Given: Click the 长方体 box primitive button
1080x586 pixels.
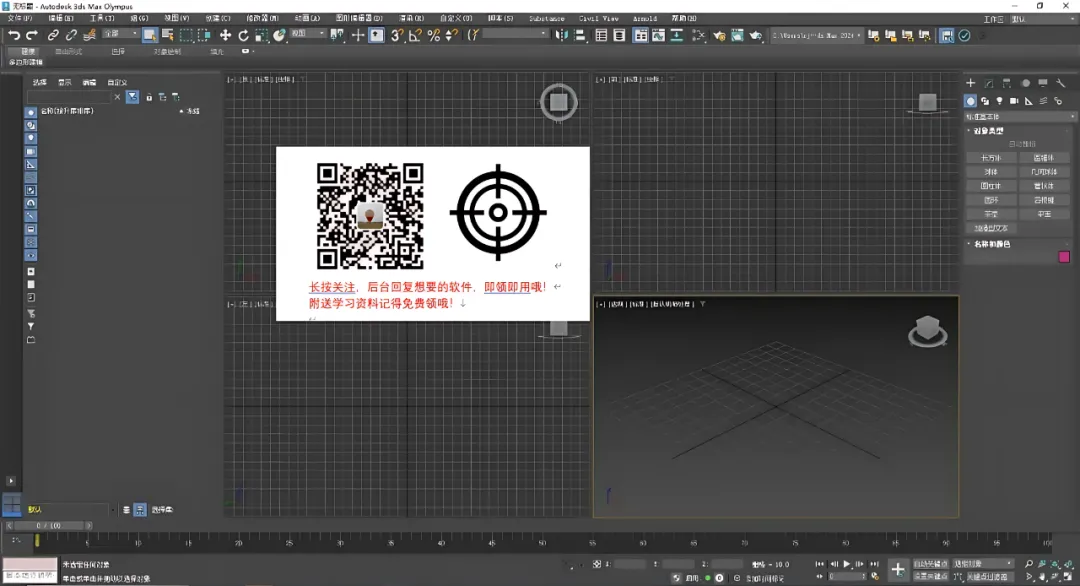Looking at the screenshot, I should point(990,158).
